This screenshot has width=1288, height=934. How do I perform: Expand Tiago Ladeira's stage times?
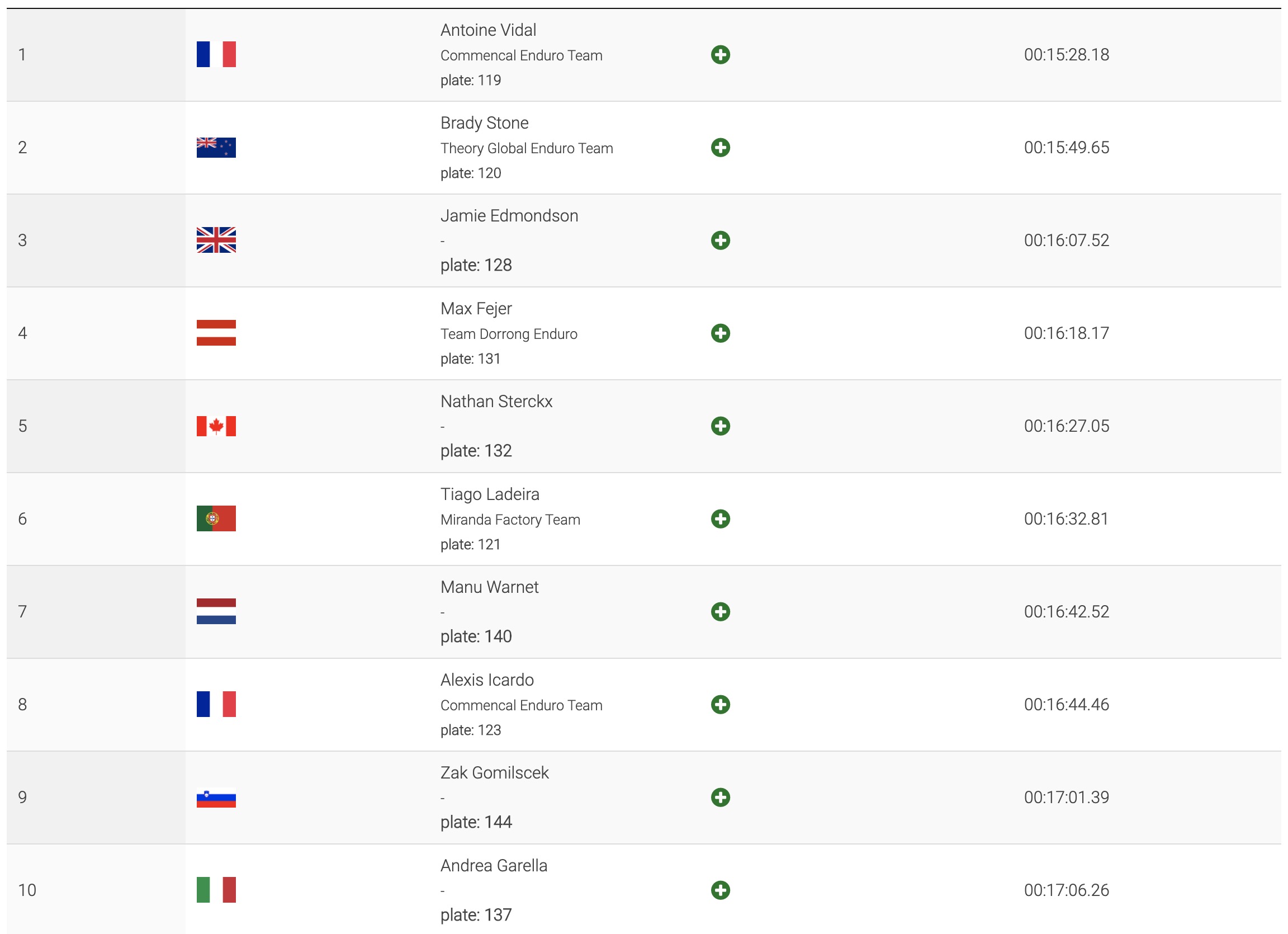[x=720, y=518]
